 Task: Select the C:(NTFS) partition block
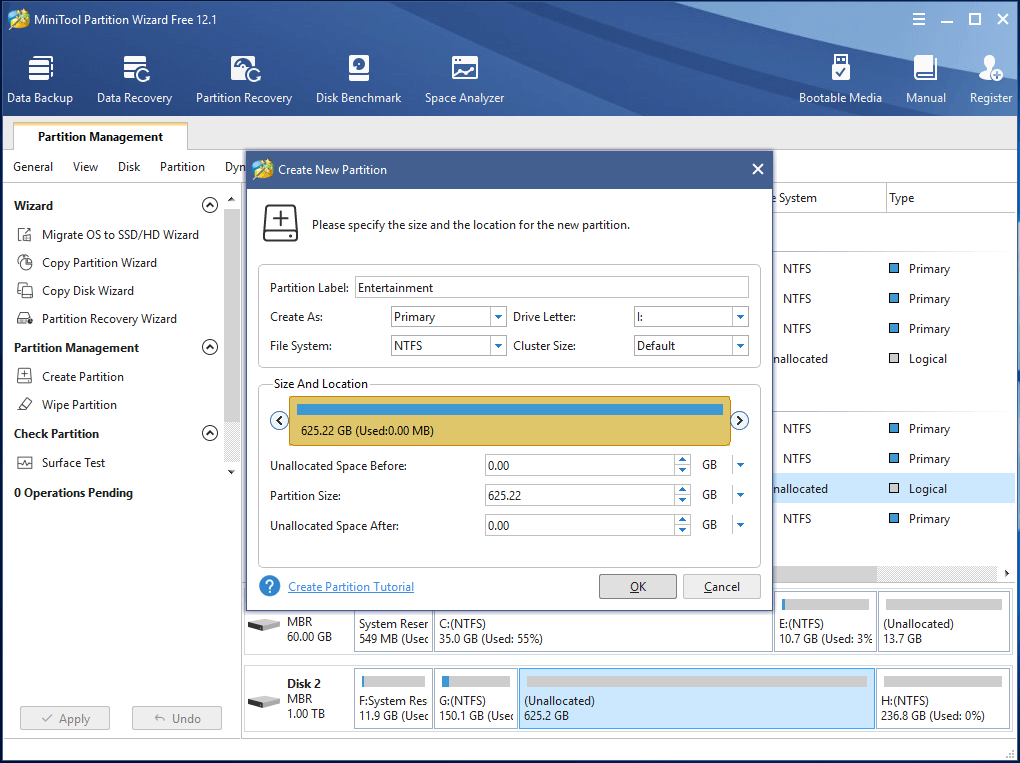(603, 631)
